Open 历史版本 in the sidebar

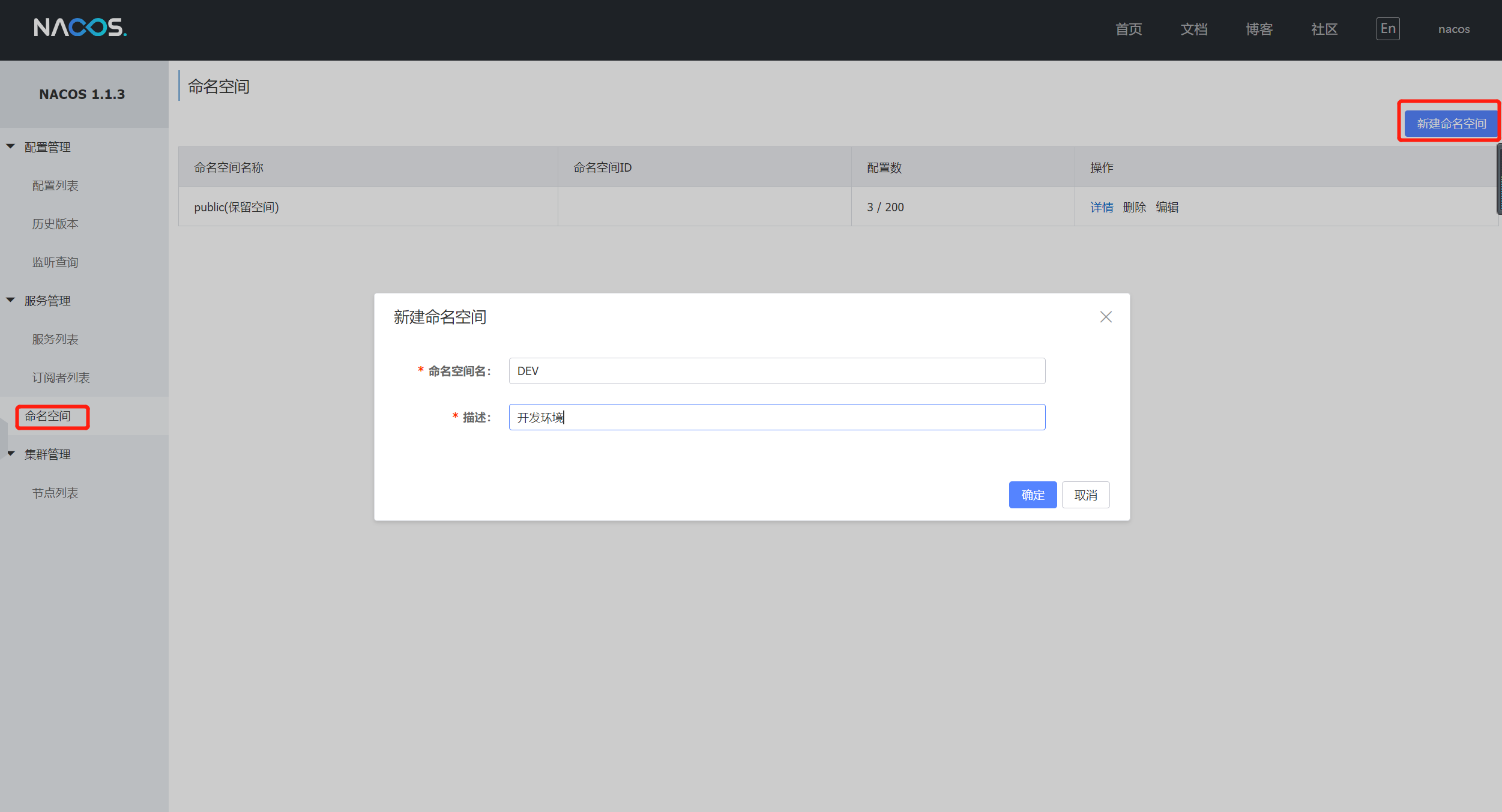[x=55, y=224]
